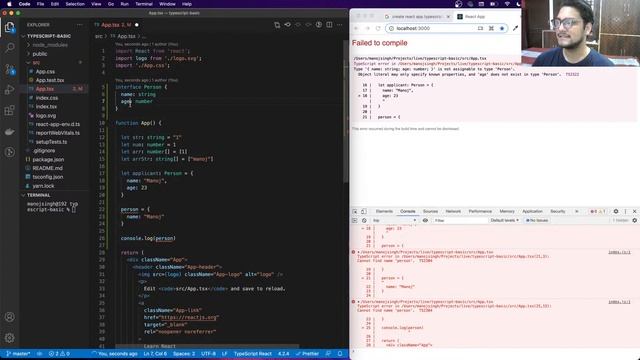Click the bookmark star in address bar
640x360 pixels.
coord(502,29)
